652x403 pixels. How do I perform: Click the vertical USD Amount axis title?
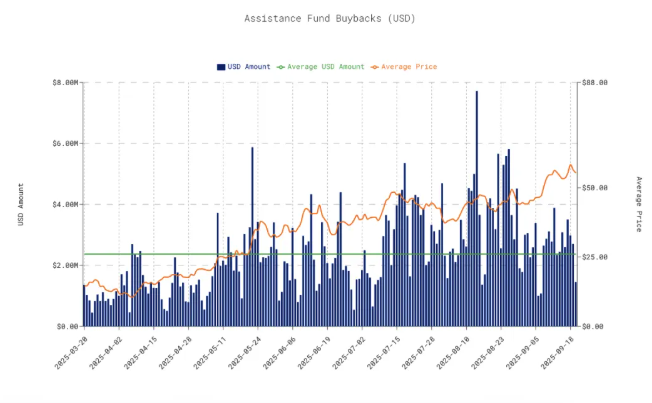[20, 203]
